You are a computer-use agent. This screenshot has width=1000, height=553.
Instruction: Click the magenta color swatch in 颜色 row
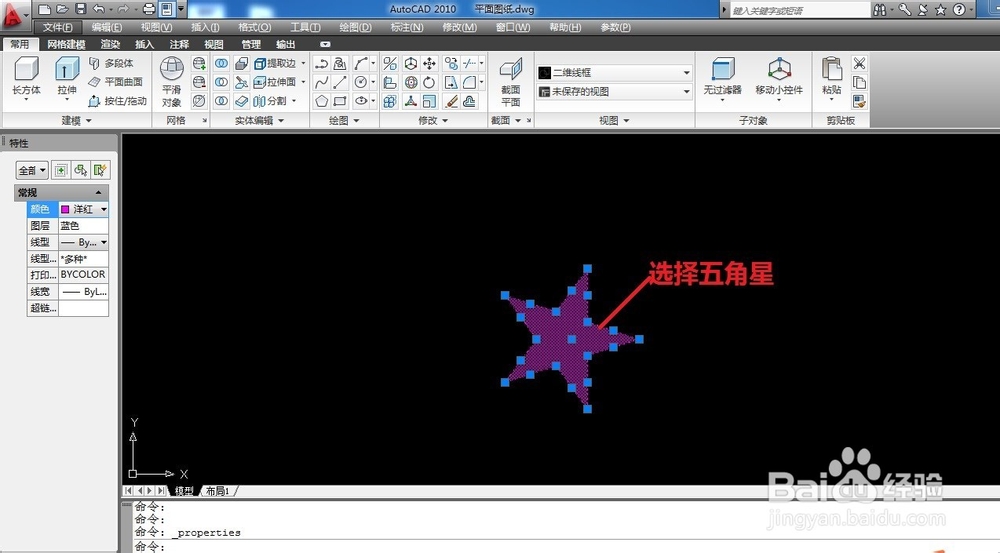click(x=65, y=209)
